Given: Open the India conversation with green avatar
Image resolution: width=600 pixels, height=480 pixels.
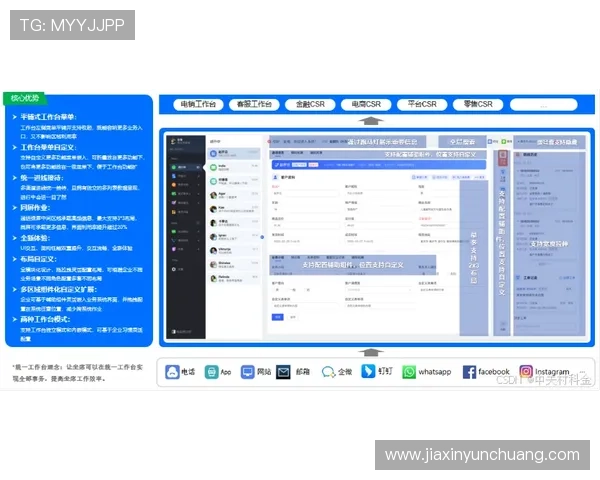Looking at the screenshot, I should click(x=234, y=168).
